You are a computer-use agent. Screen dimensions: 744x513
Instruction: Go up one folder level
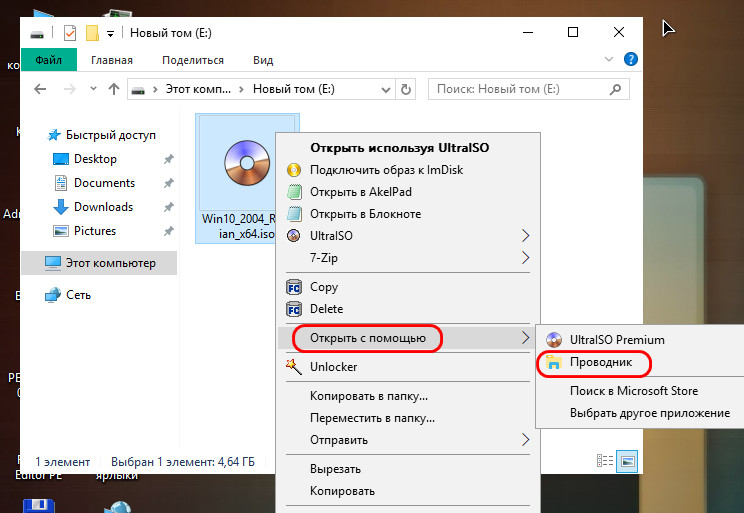point(114,89)
